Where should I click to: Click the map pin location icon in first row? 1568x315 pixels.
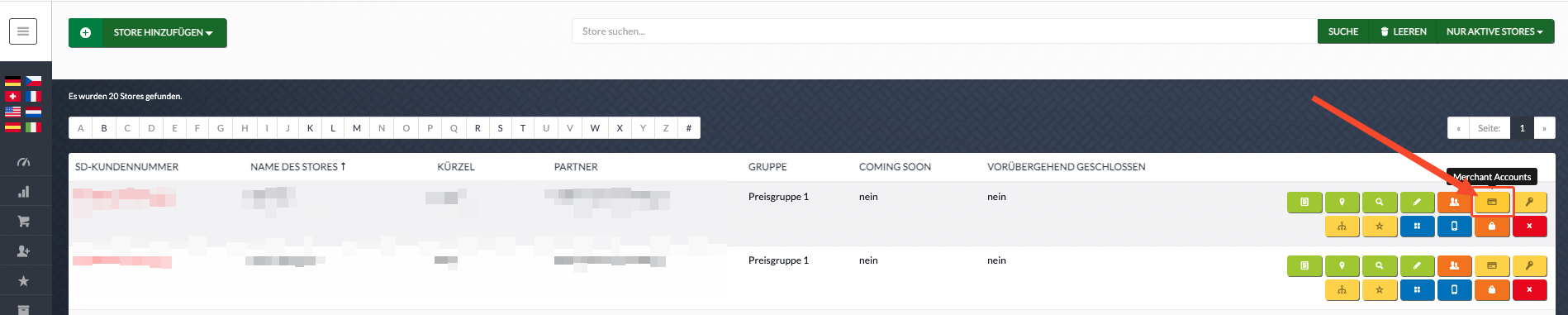pyautogui.click(x=1342, y=202)
